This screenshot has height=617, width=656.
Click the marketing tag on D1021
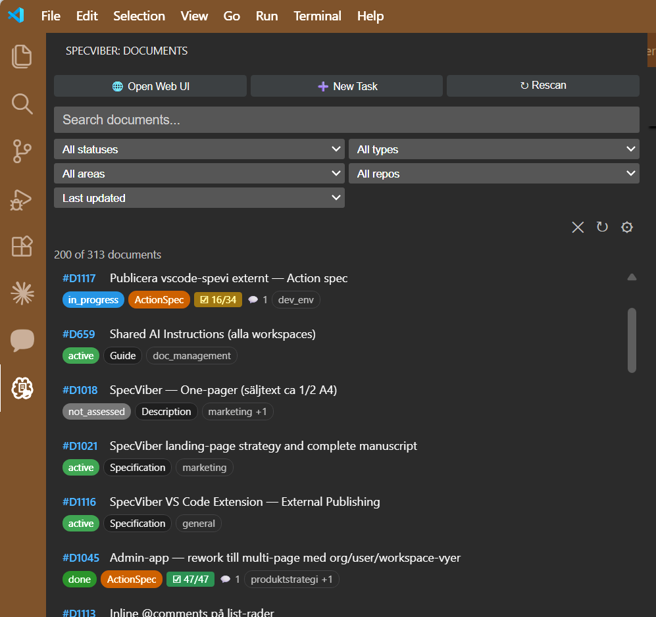click(x=205, y=468)
